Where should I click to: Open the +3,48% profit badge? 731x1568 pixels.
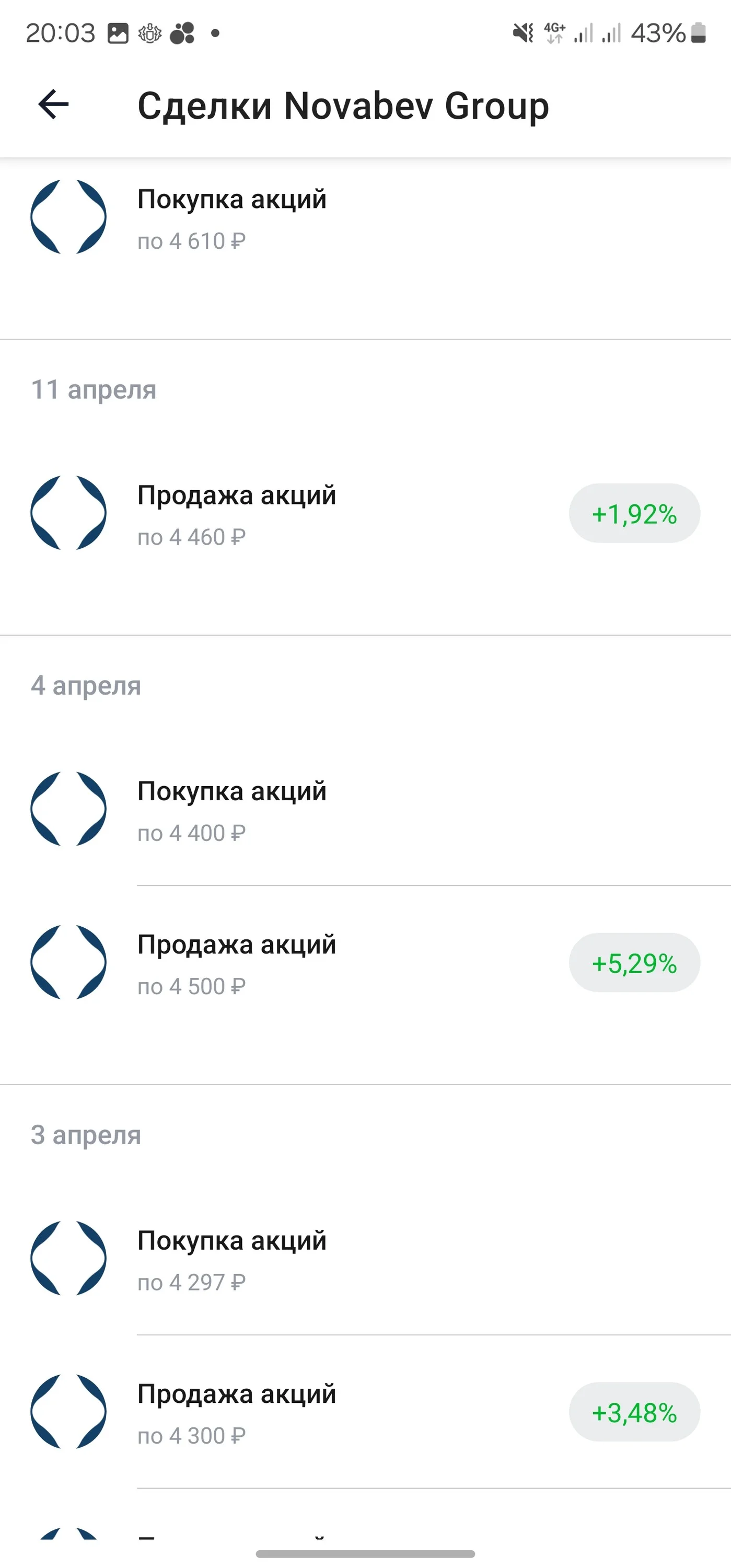point(634,1412)
